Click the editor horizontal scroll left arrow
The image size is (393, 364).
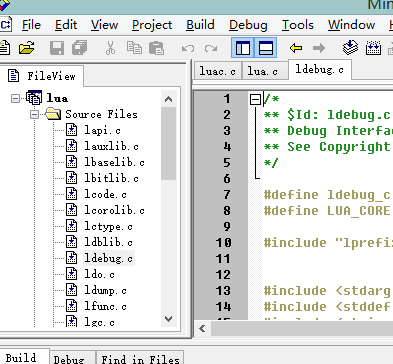coord(202,329)
